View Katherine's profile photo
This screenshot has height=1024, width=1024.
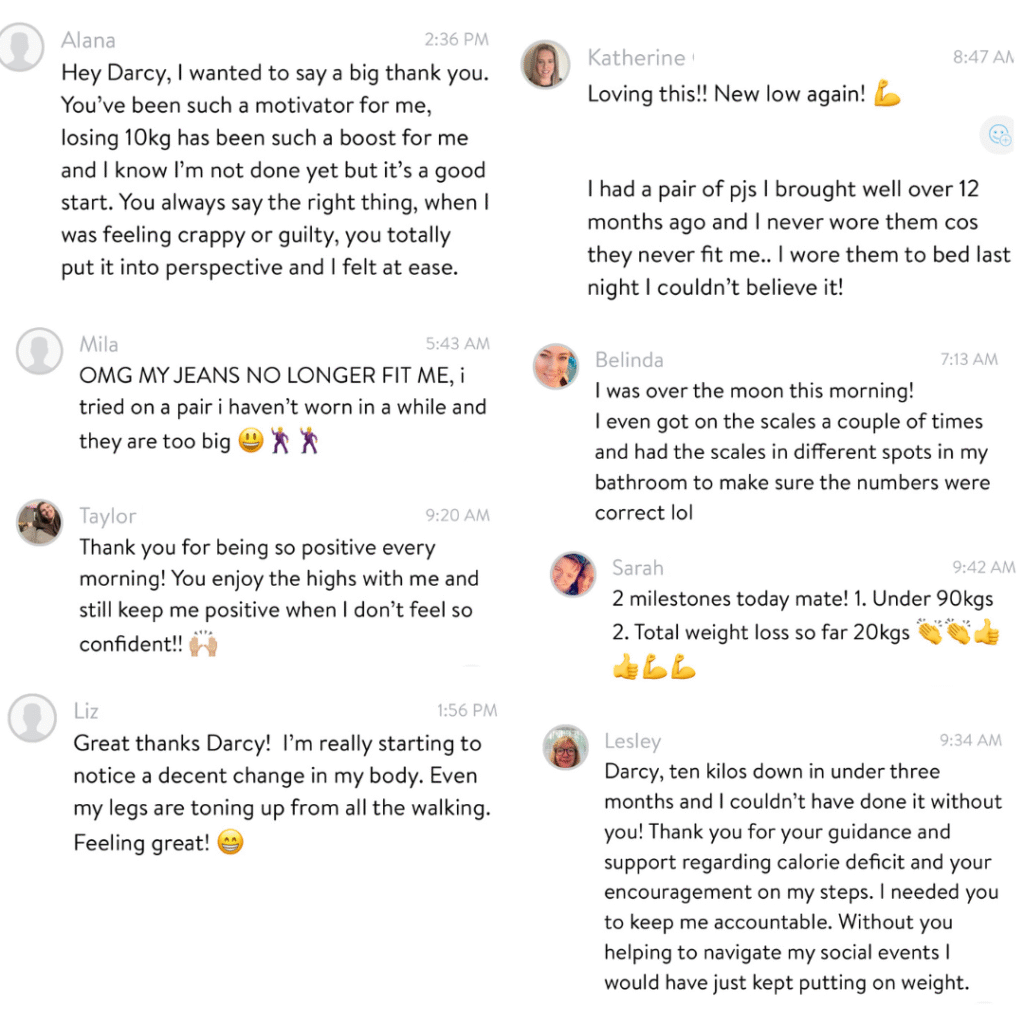pyautogui.click(x=545, y=64)
